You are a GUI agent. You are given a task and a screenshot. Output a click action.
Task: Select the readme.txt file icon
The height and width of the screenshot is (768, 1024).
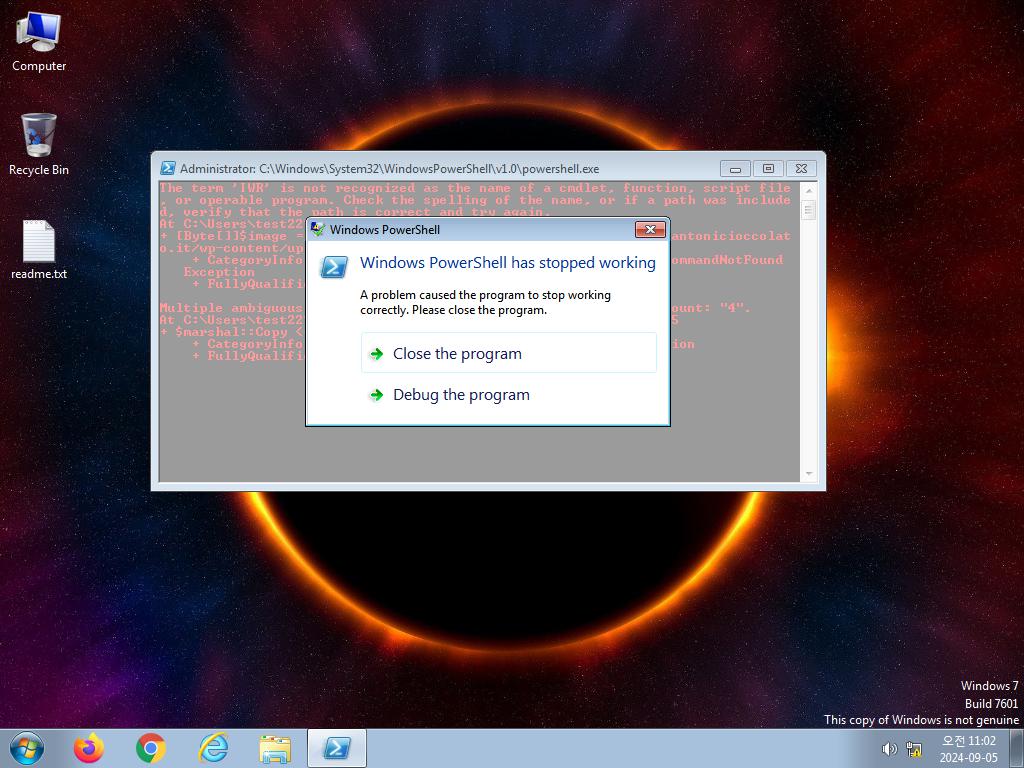click(39, 250)
